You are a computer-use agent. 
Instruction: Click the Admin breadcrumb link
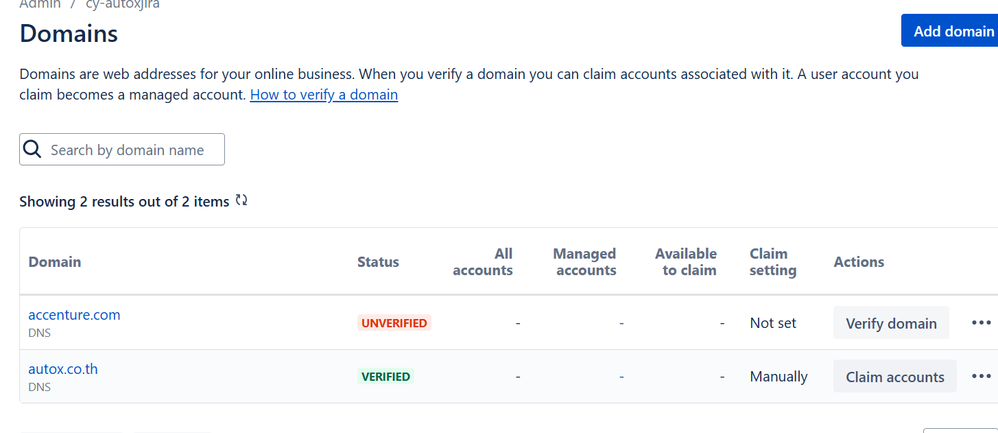(40, 4)
